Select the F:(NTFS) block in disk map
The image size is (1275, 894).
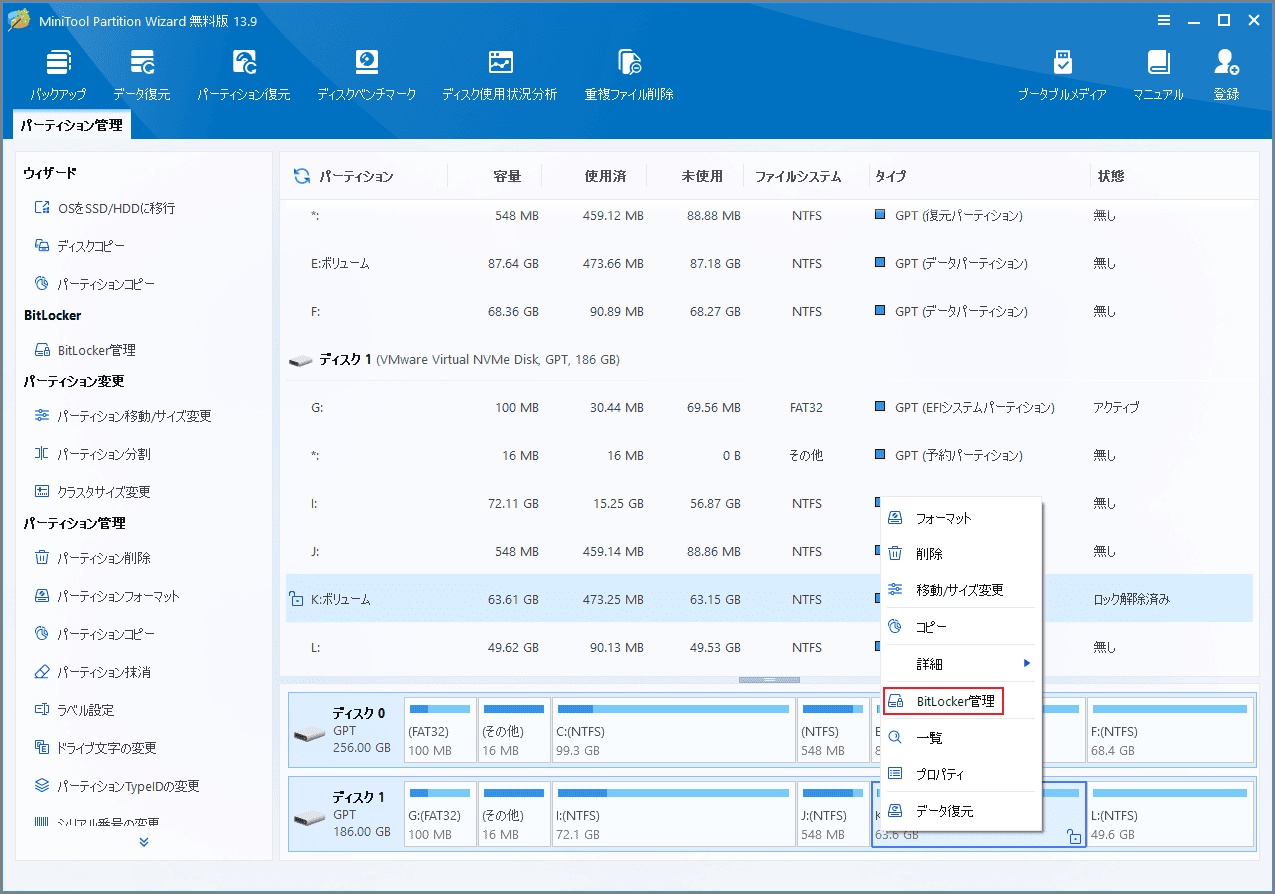pos(1170,731)
